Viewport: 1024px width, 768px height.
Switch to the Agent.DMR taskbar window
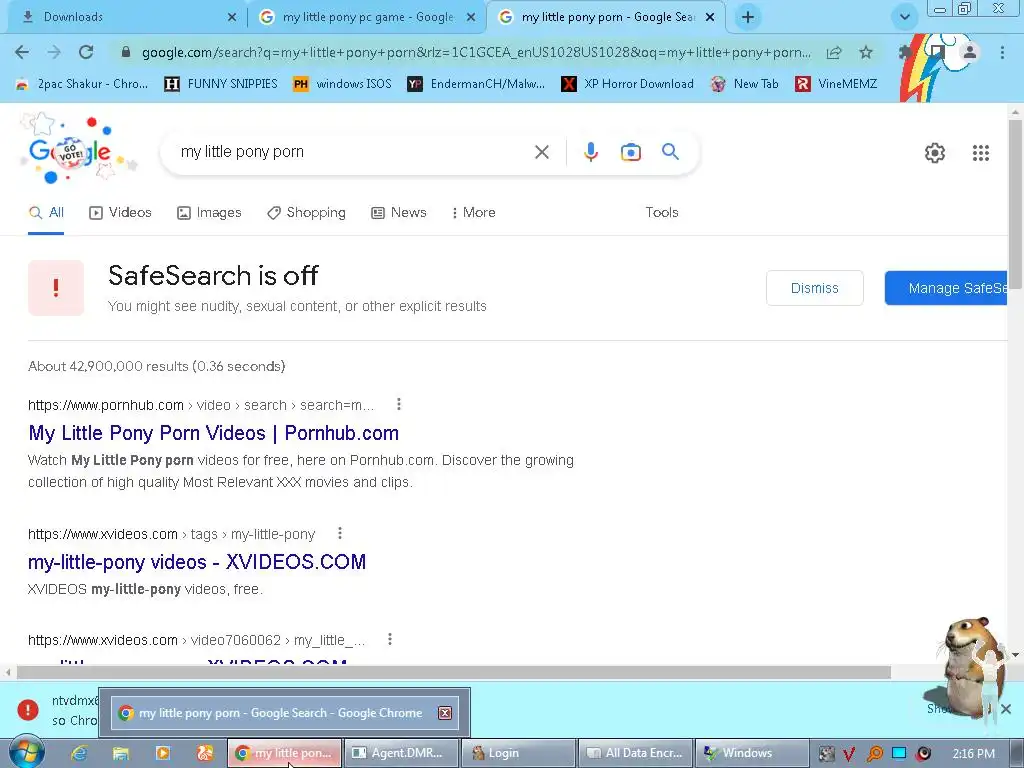pyautogui.click(x=400, y=753)
